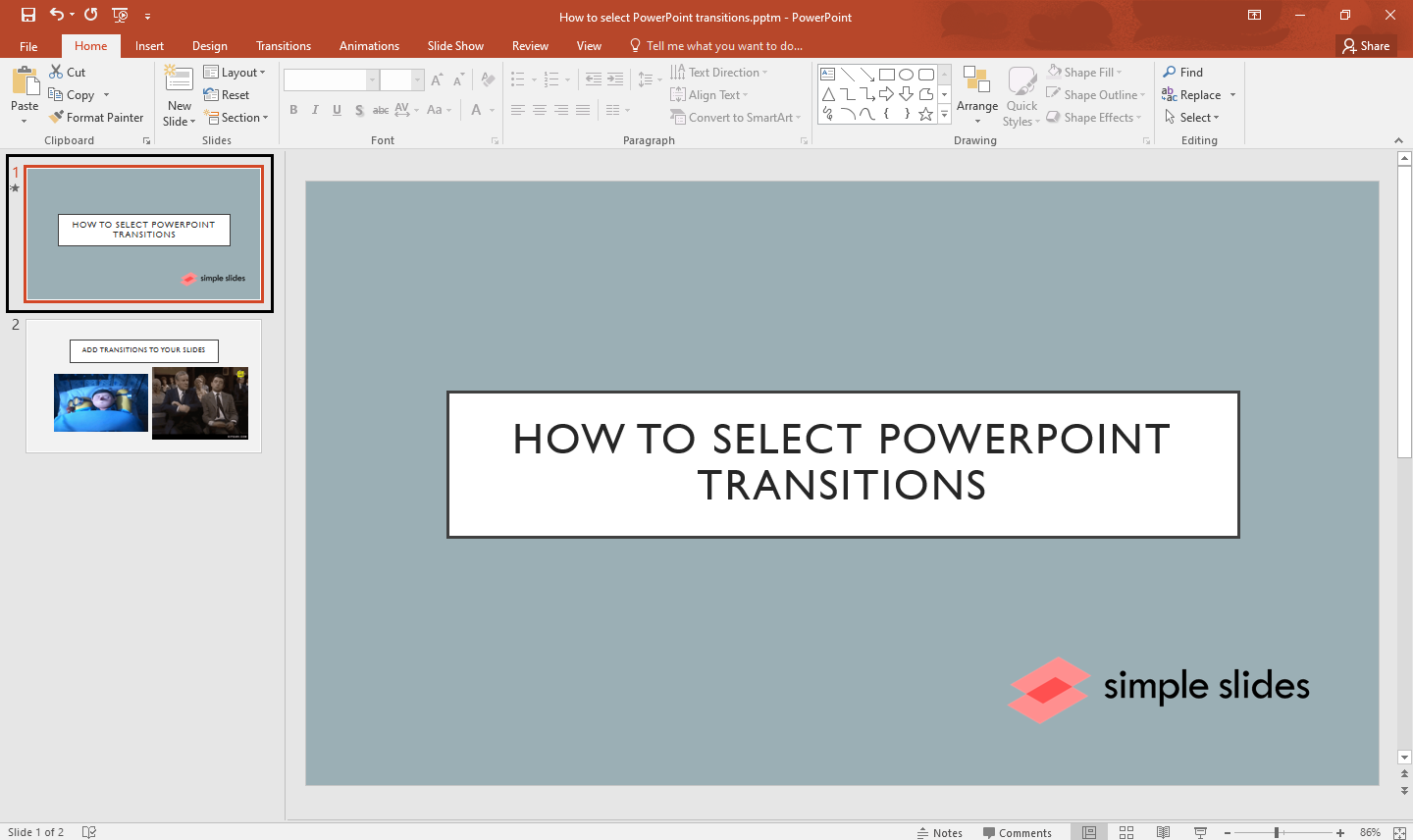Click Convert to SmartArt
Screen dimensions: 1413x840
click(735, 117)
